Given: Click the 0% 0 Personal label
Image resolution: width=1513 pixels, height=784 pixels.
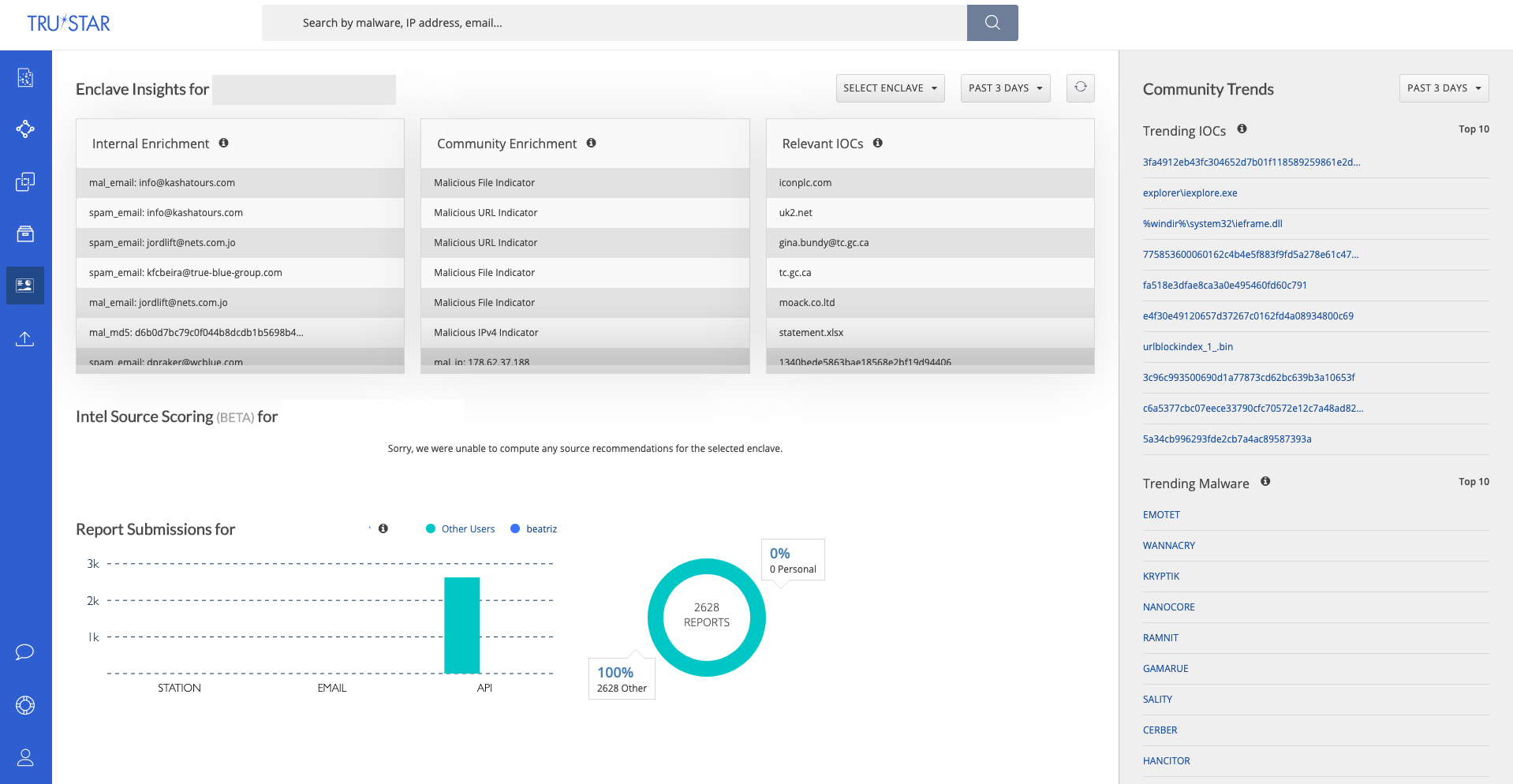Looking at the screenshot, I should coord(793,560).
